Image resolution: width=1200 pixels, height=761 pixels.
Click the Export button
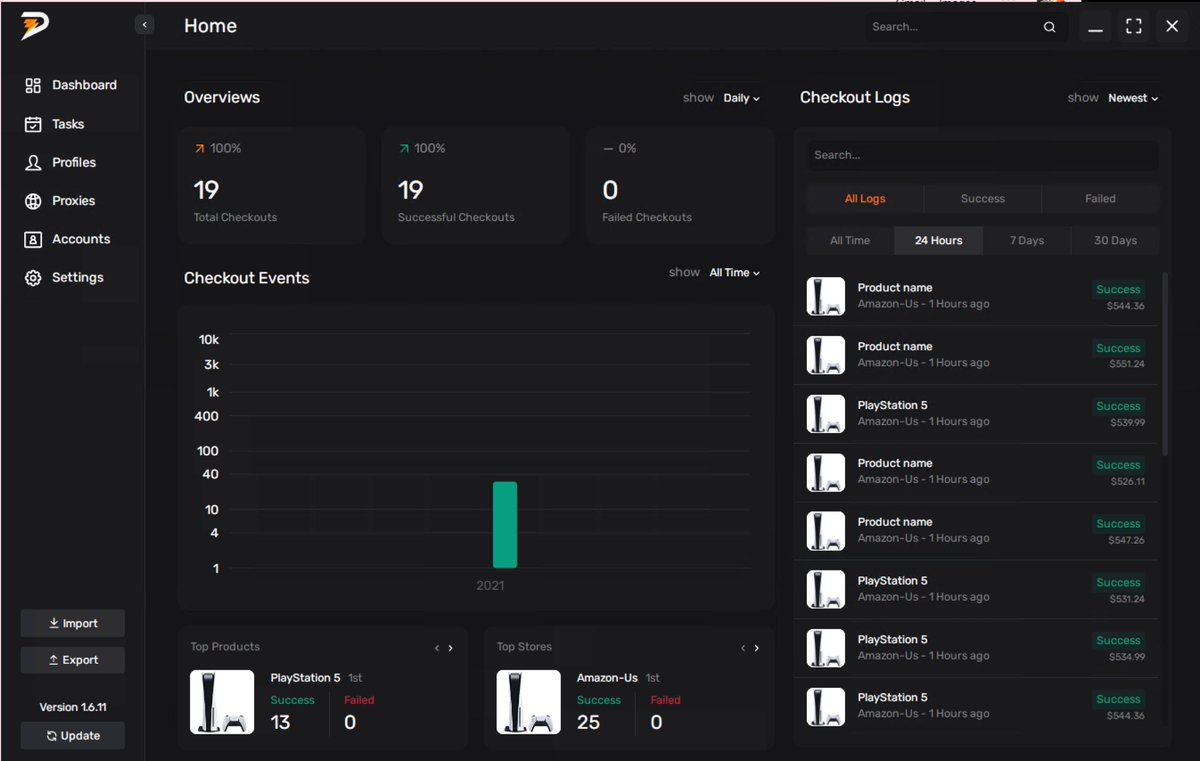click(73, 660)
